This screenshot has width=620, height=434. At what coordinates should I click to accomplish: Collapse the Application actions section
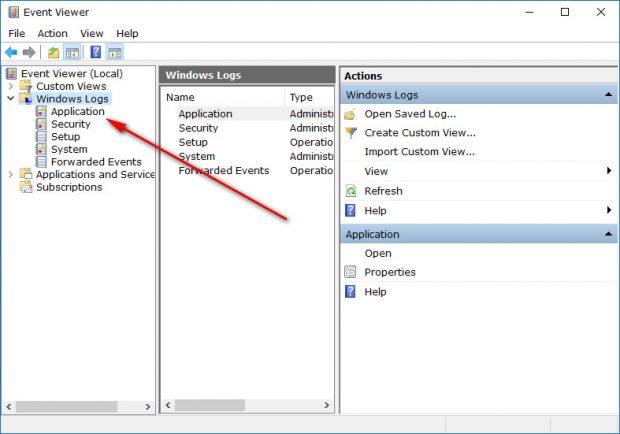point(608,234)
